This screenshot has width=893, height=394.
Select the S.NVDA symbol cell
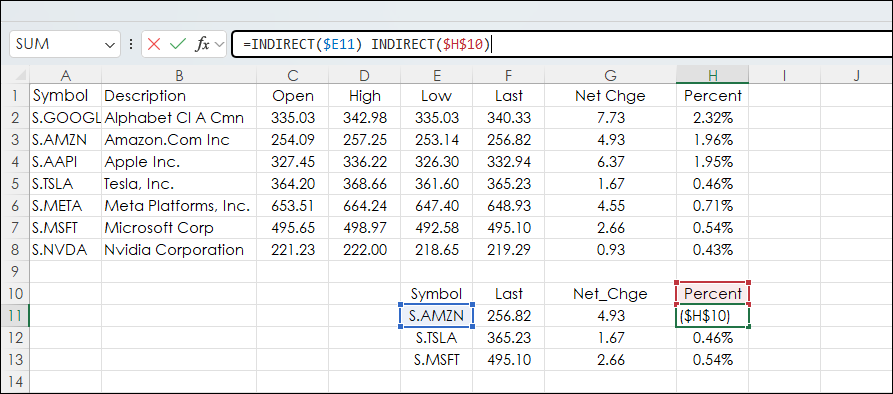tap(65, 249)
